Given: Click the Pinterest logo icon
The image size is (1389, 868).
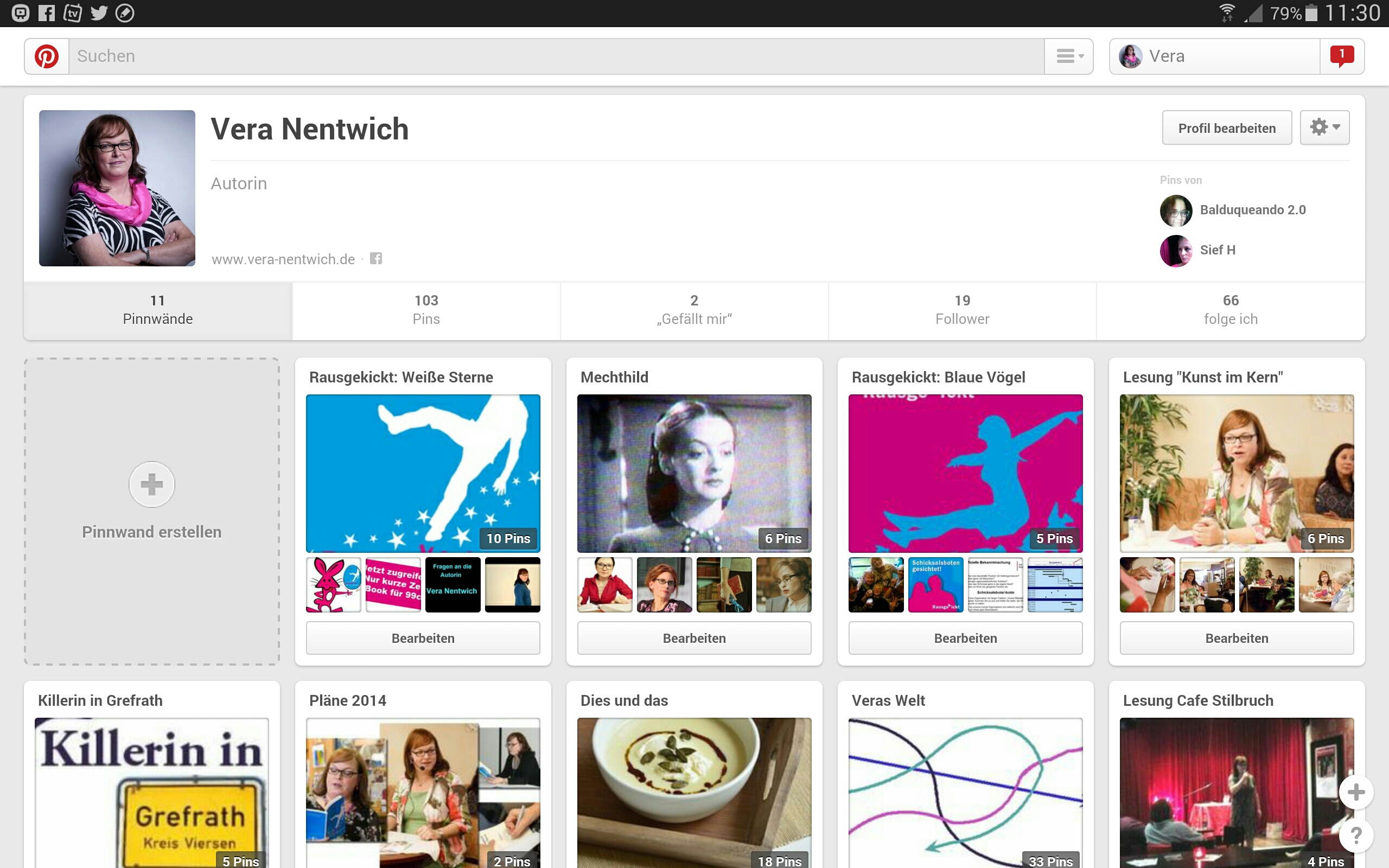Looking at the screenshot, I should (x=47, y=56).
